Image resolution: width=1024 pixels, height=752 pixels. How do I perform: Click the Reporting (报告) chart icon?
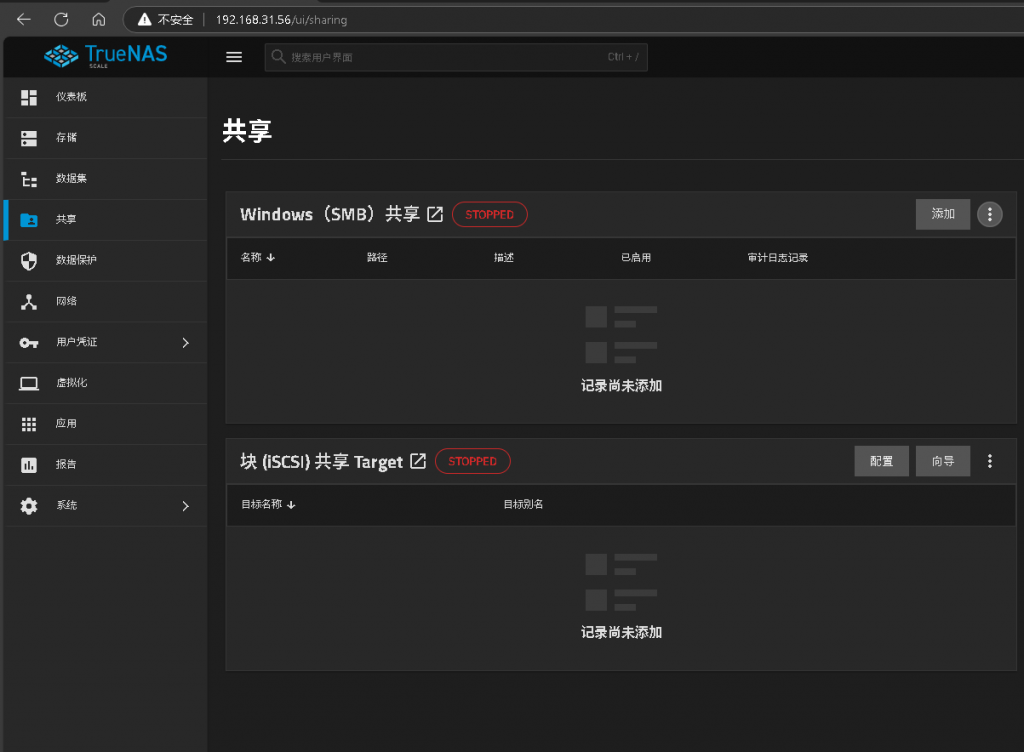click(x=29, y=465)
